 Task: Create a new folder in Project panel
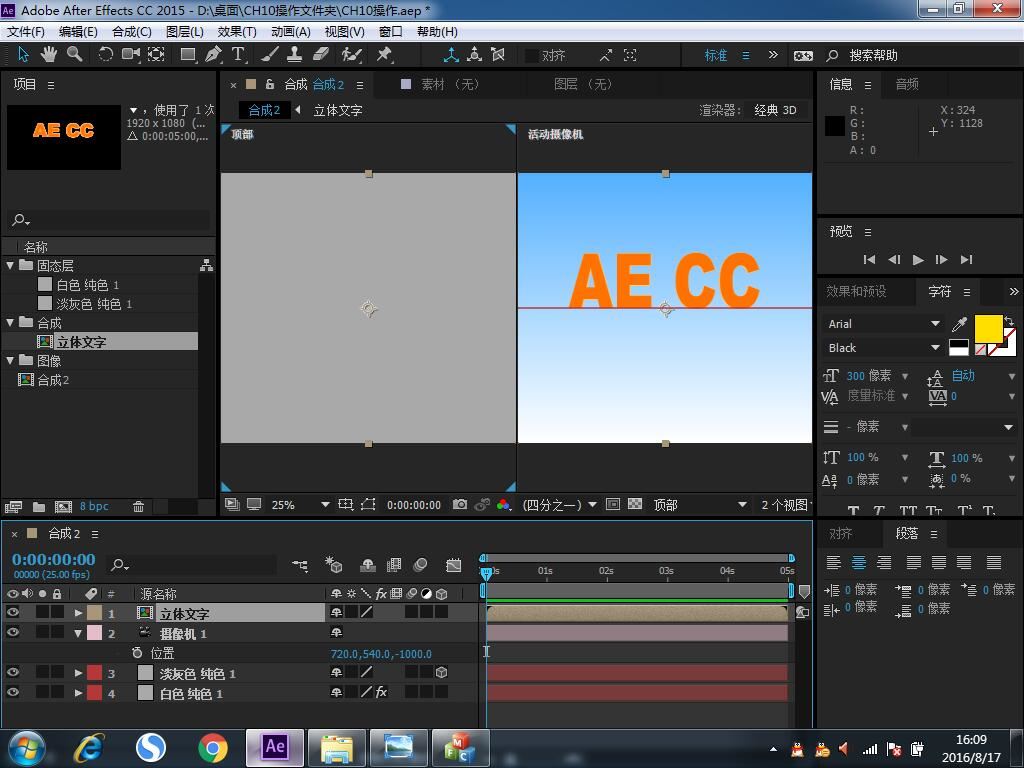(39, 506)
